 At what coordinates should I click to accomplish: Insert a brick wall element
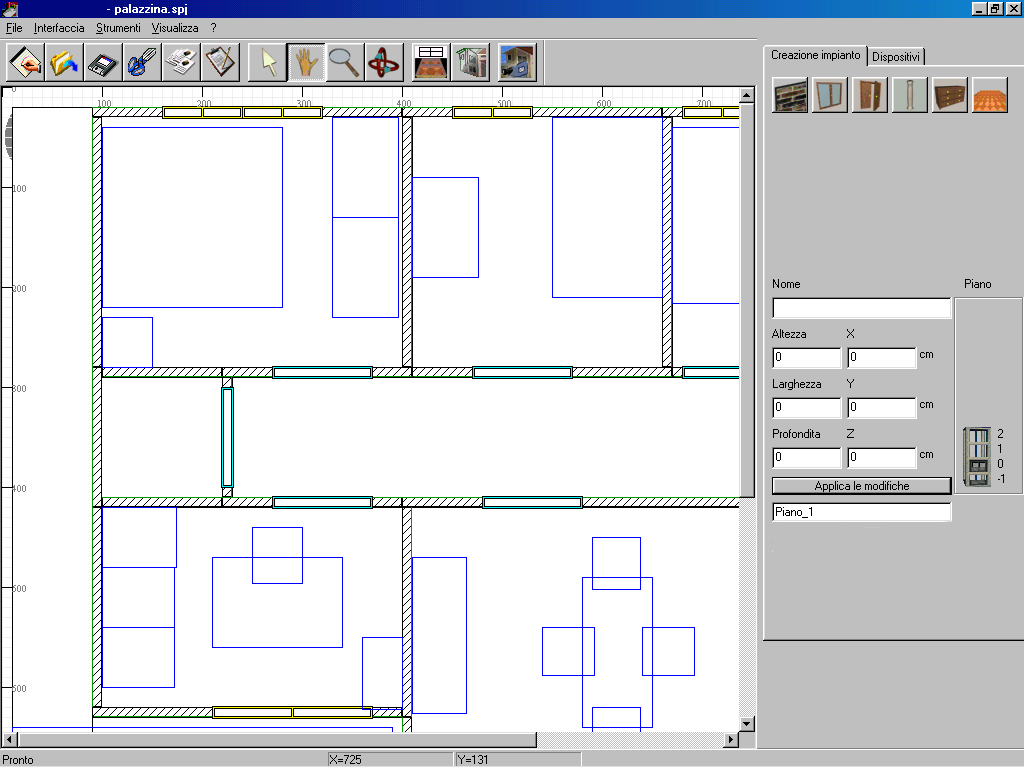[790, 95]
